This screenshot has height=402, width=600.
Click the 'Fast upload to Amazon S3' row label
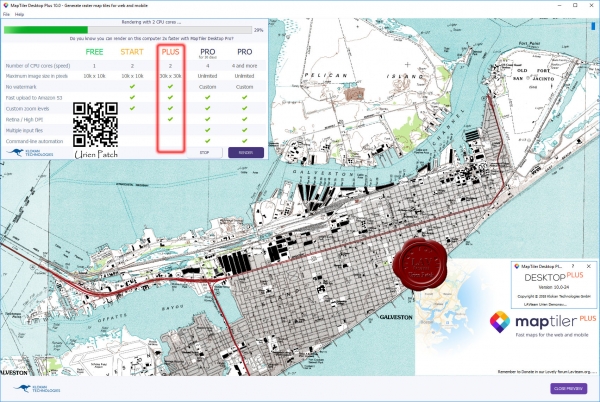[34, 98]
